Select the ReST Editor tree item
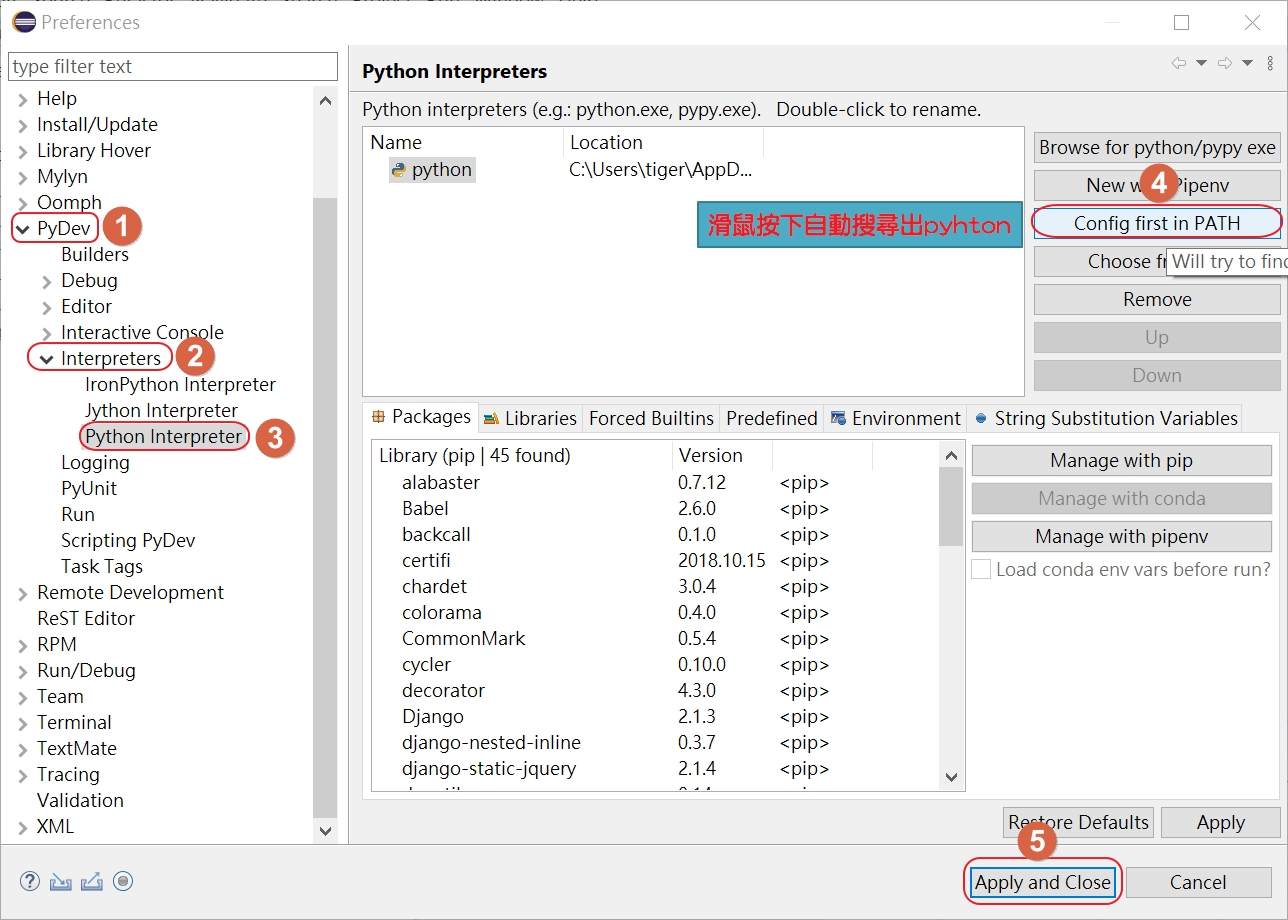 [86, 619]
